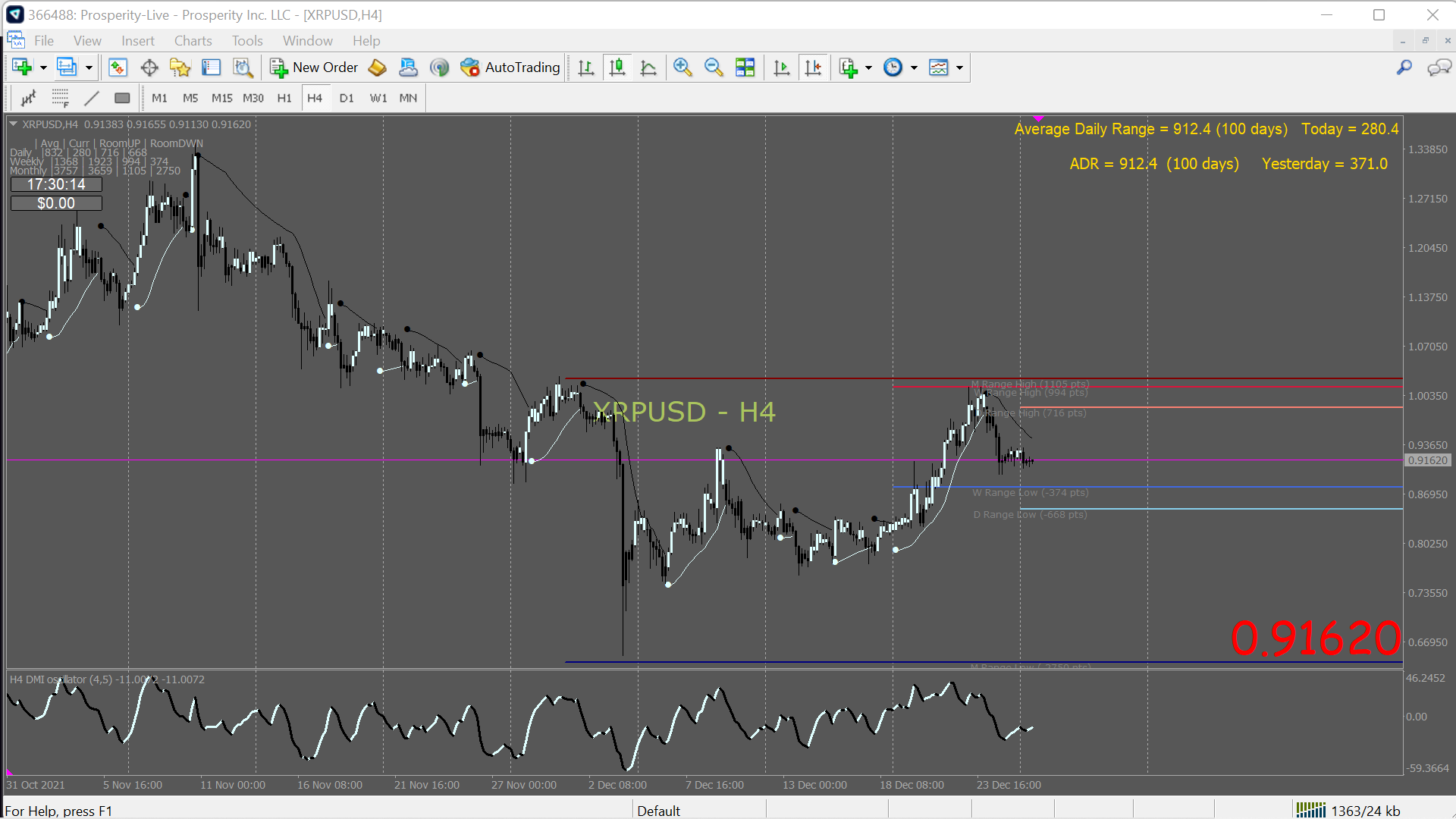
Task: Expand the new chart dropdown arrow
Action: (x=43, y=67)
